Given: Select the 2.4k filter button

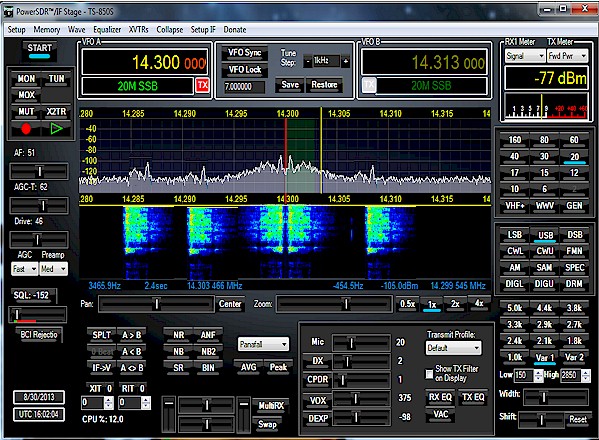Looking at the screenshot, I should click(x=514, y=341).
